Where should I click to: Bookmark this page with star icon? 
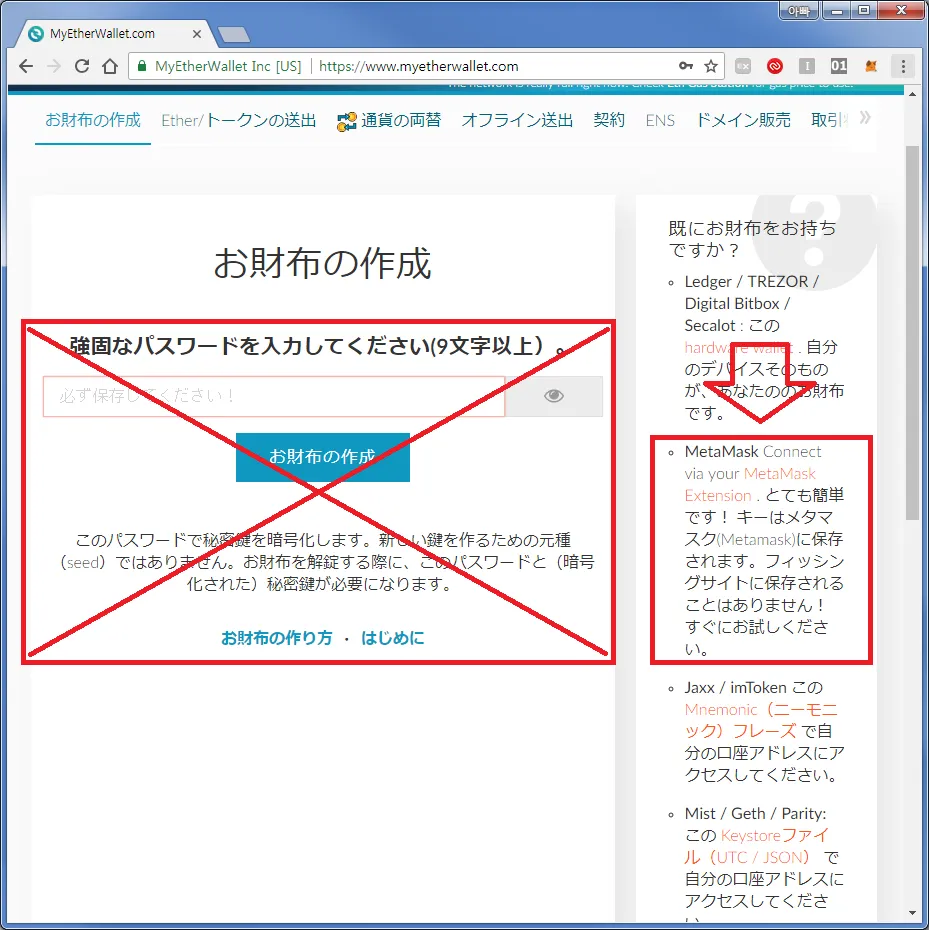coord(711,66)
